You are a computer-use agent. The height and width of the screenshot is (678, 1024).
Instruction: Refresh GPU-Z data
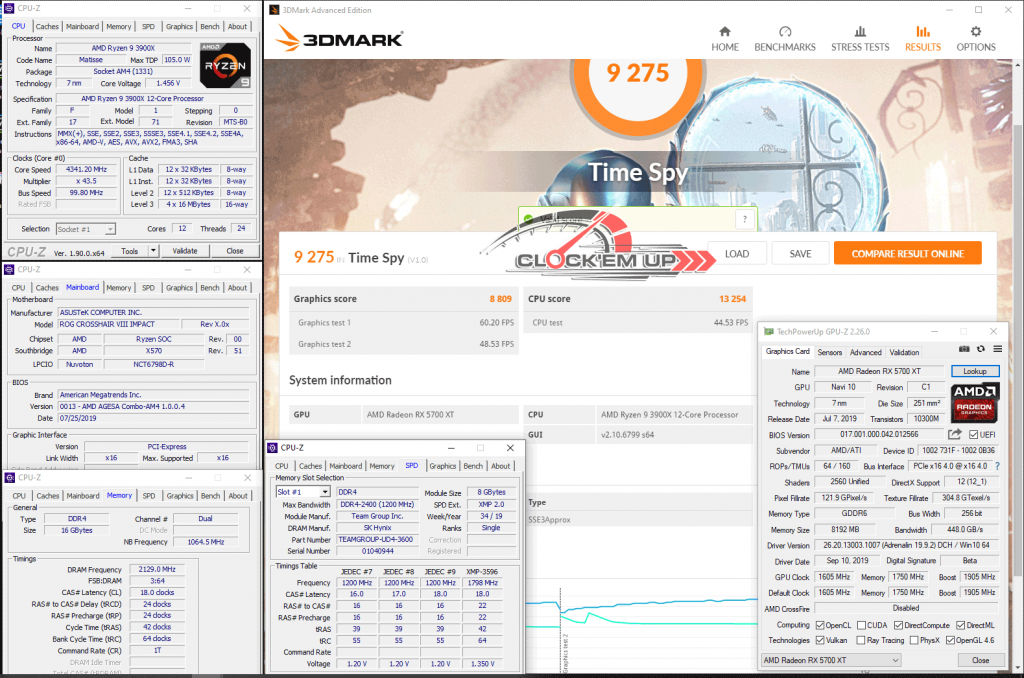pos(980,348)
